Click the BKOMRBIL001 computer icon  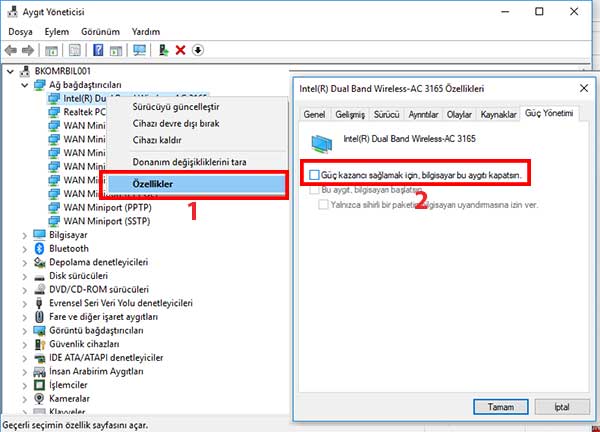pyautogui.click(x=25, y=71)
